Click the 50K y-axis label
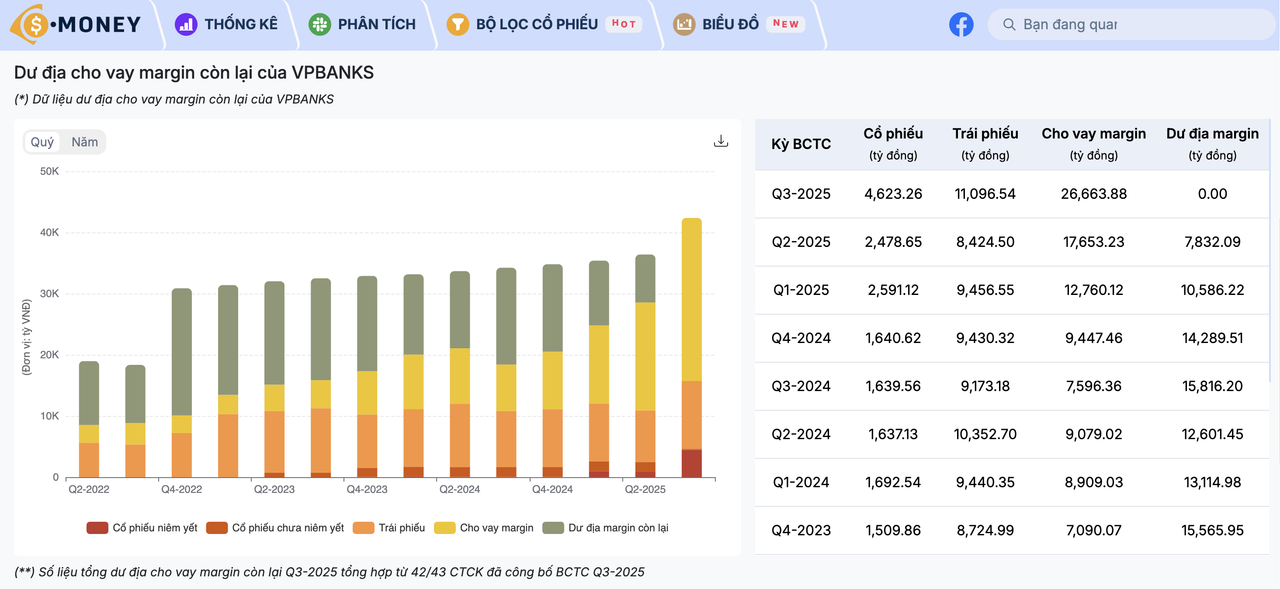The height and width of the screenshot is (589, 1280). [x=49, y=171]
